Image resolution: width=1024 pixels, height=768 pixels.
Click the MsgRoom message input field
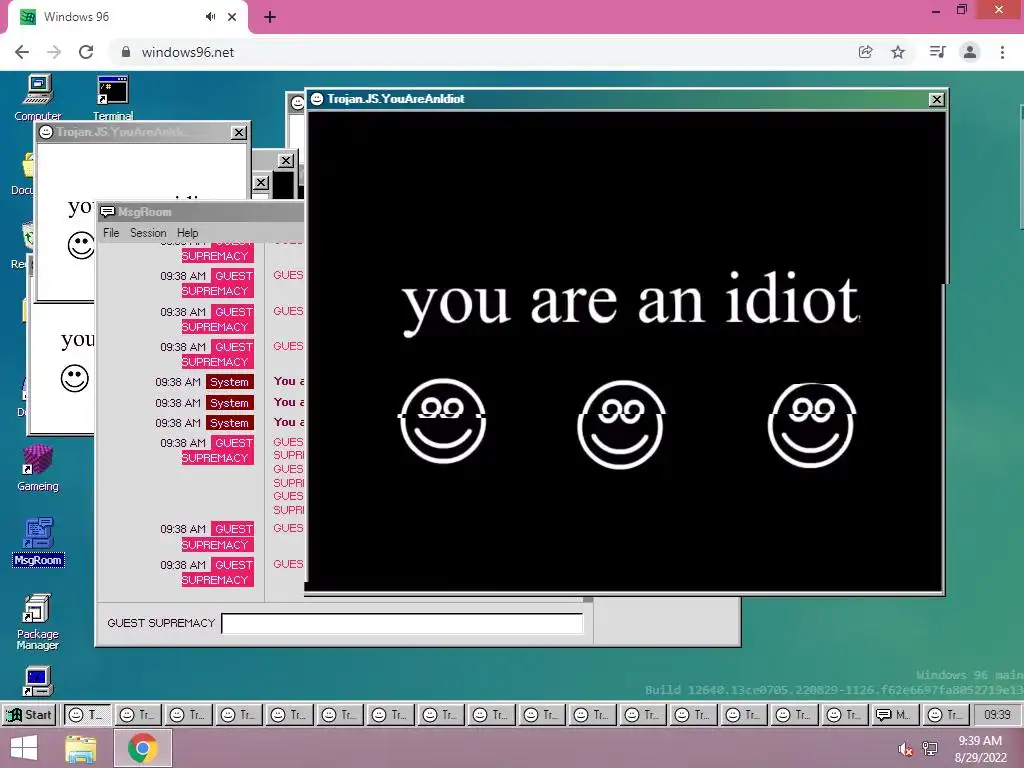(402, 623)
